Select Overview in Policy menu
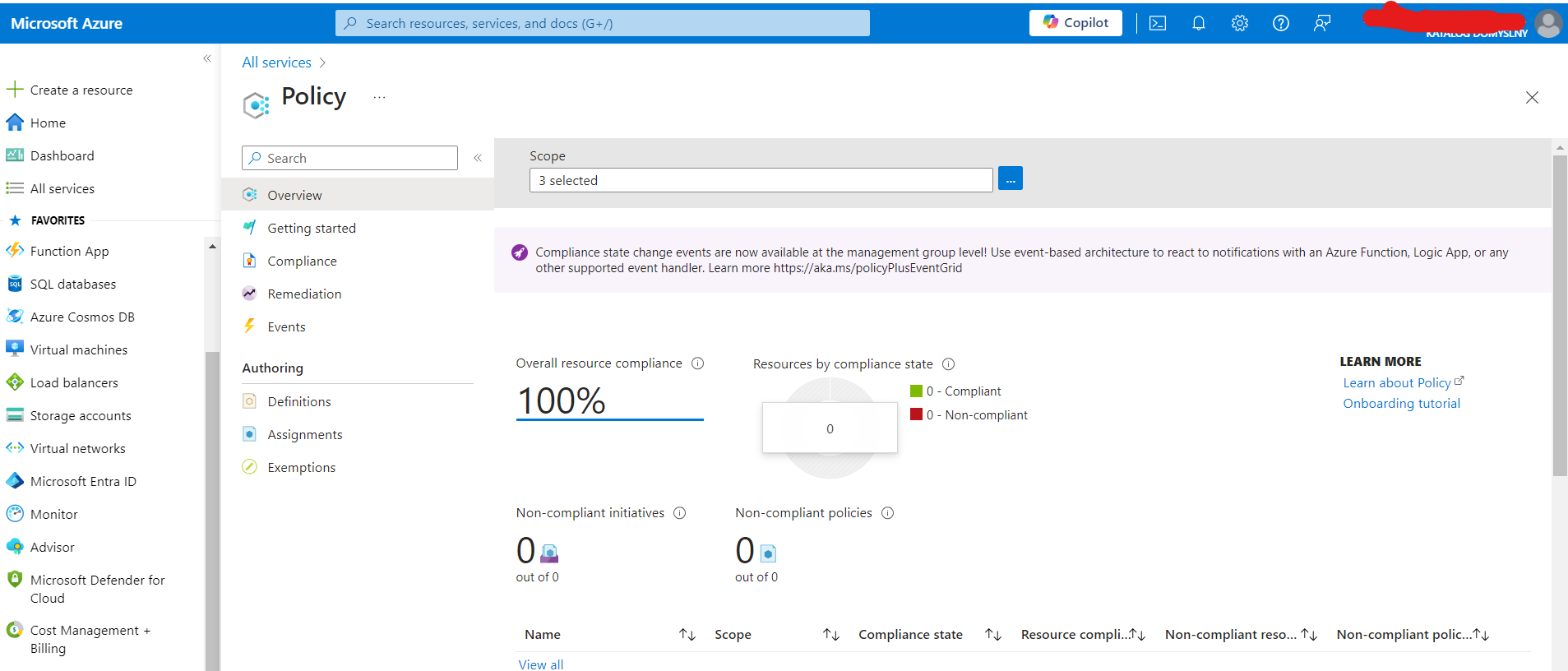Viewport: 1568px width, 671px height. (358, 195)
